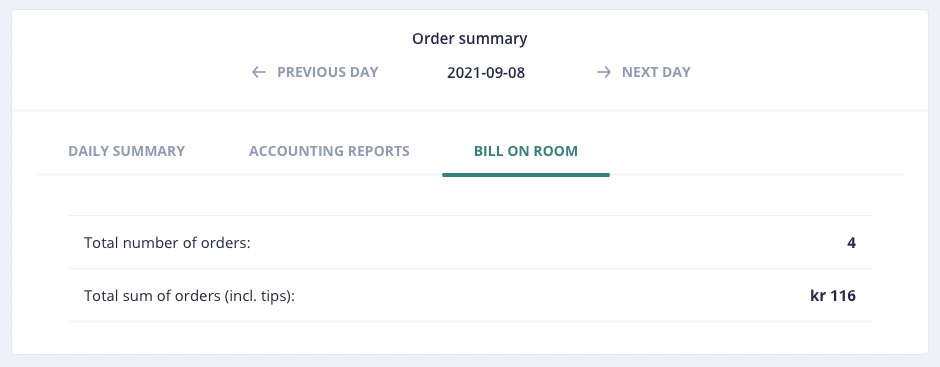Click divider line between the two totals rows
Viewport: 940px width, 367px height.
[x=469, y=269]
